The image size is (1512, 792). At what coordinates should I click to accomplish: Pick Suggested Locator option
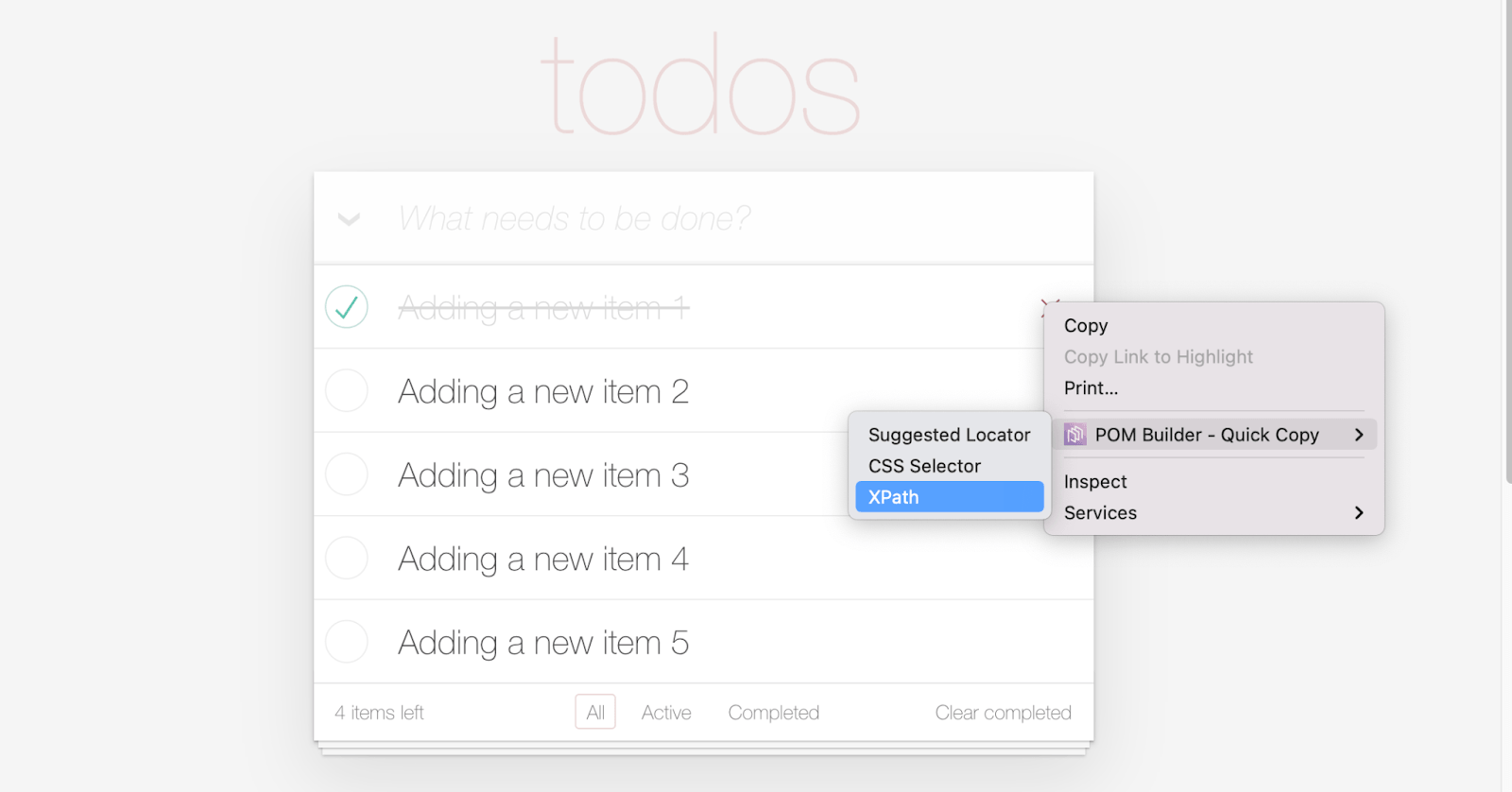[949, 435]
